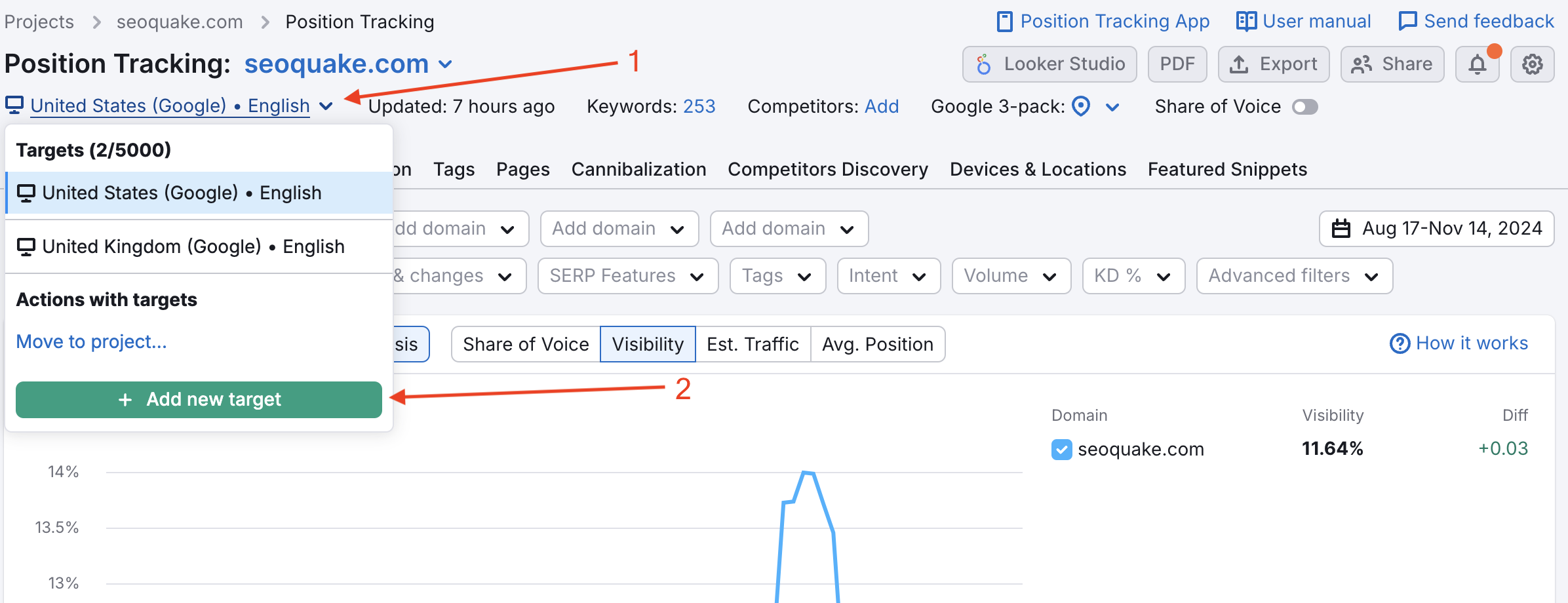
Task: Click the Share button
Action: [x=1392, y=64]
